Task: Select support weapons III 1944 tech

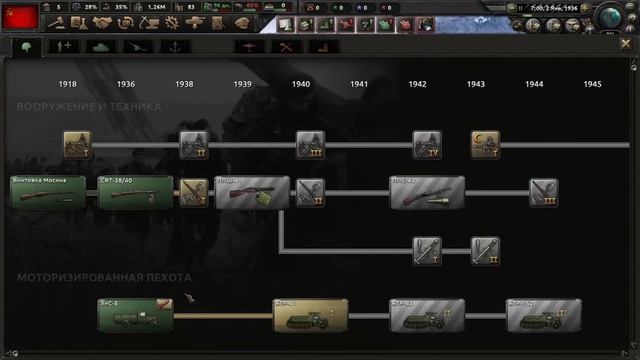Action: (544, 193)
